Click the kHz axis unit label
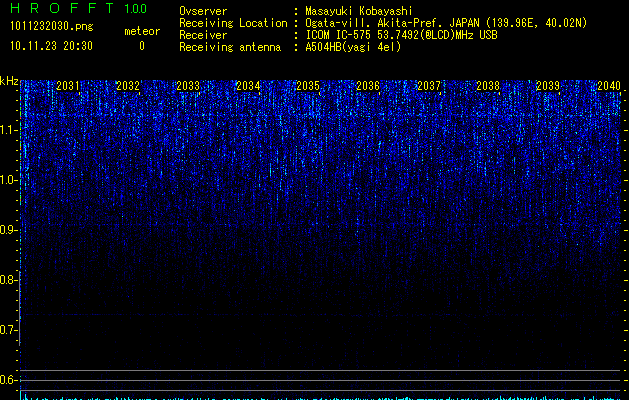 (x=9, y=81)
